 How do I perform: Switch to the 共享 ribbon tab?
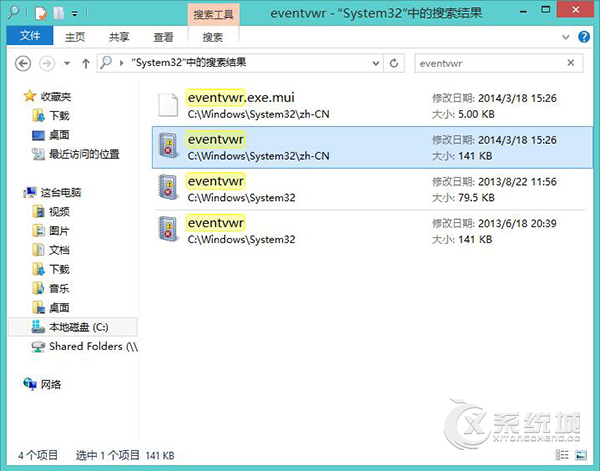pos(119,37)
